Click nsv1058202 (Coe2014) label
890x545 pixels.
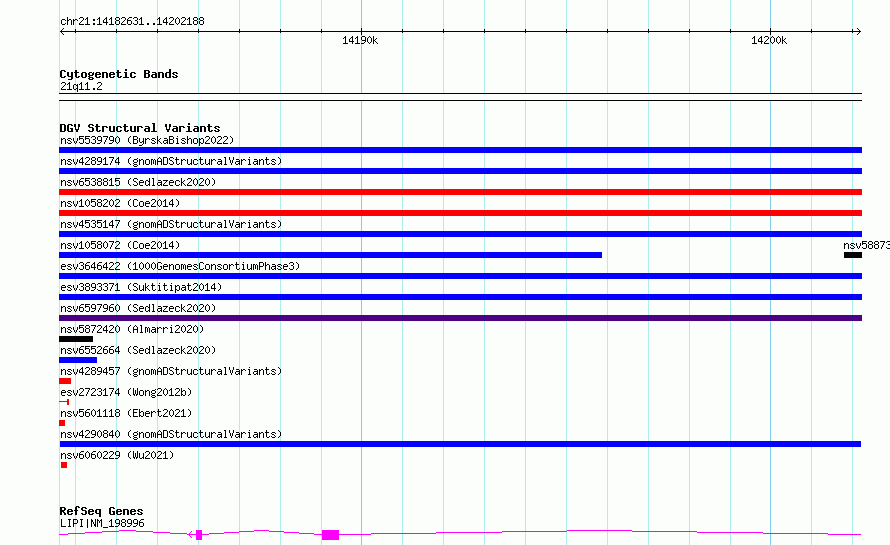coord(120,203)
